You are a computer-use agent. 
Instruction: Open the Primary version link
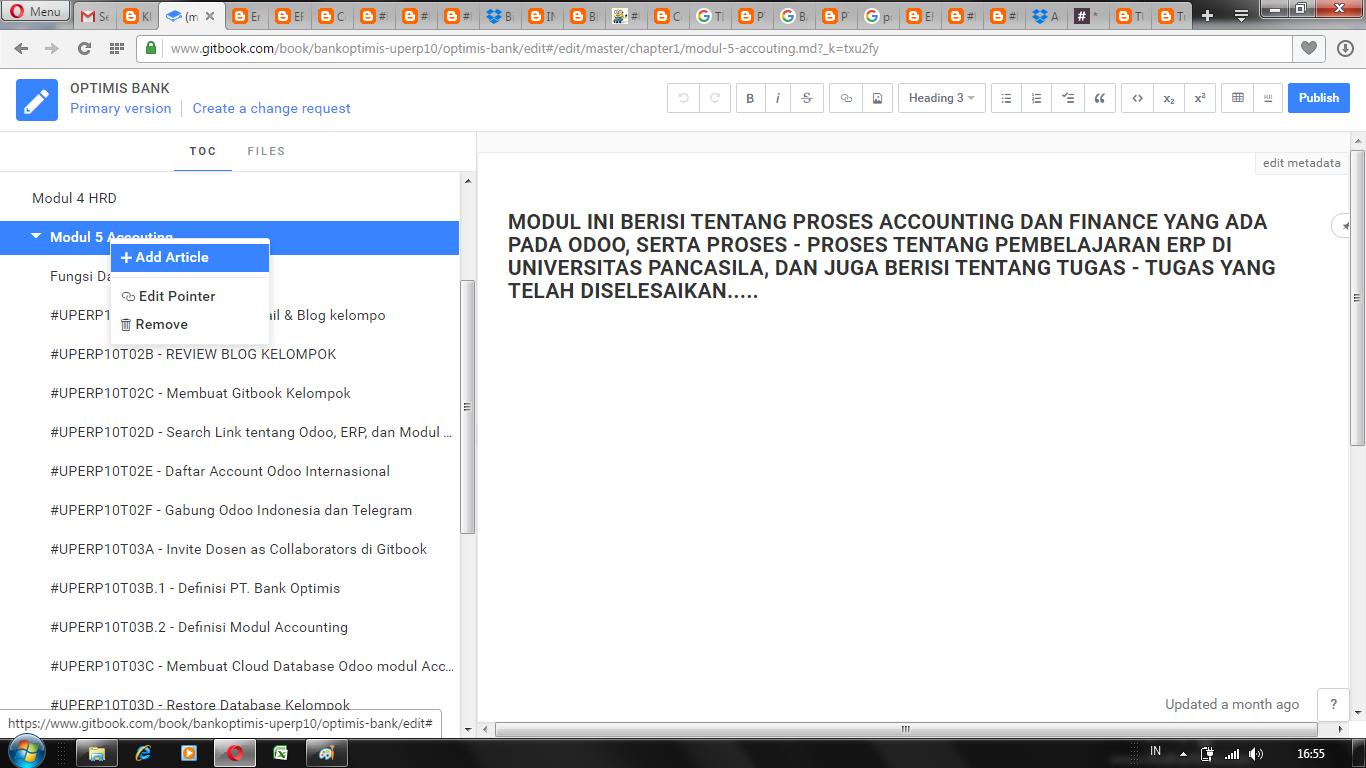point(120,108)
